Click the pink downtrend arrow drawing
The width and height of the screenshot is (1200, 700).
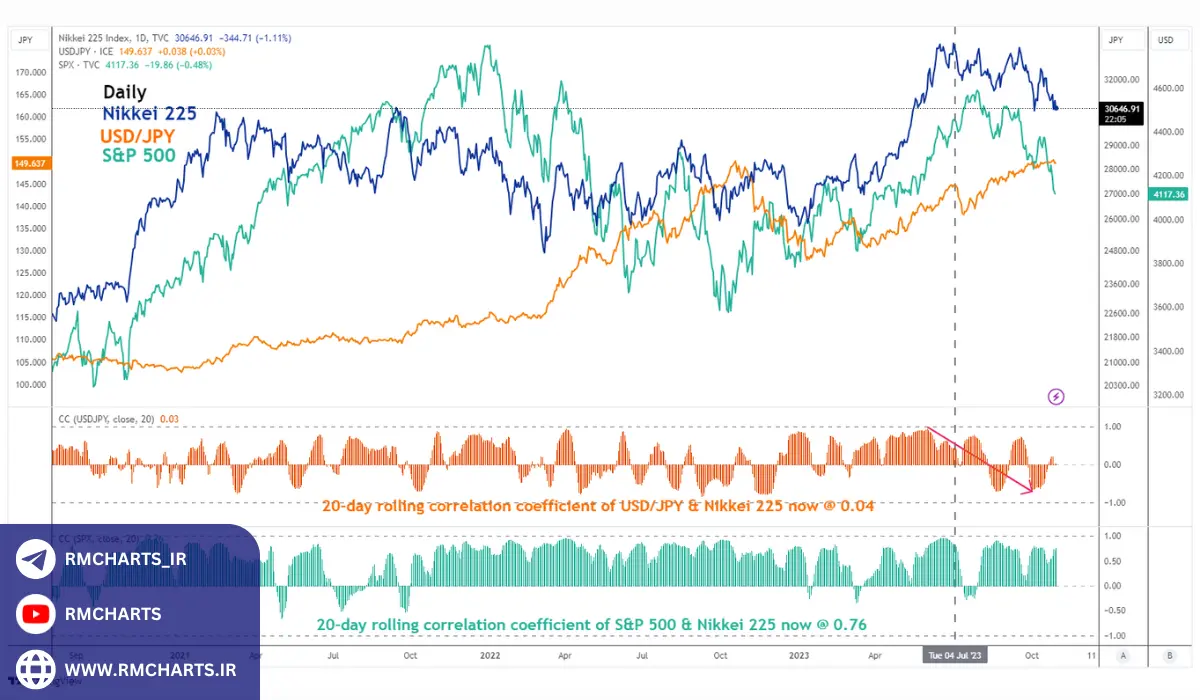(x=979, y=459)
